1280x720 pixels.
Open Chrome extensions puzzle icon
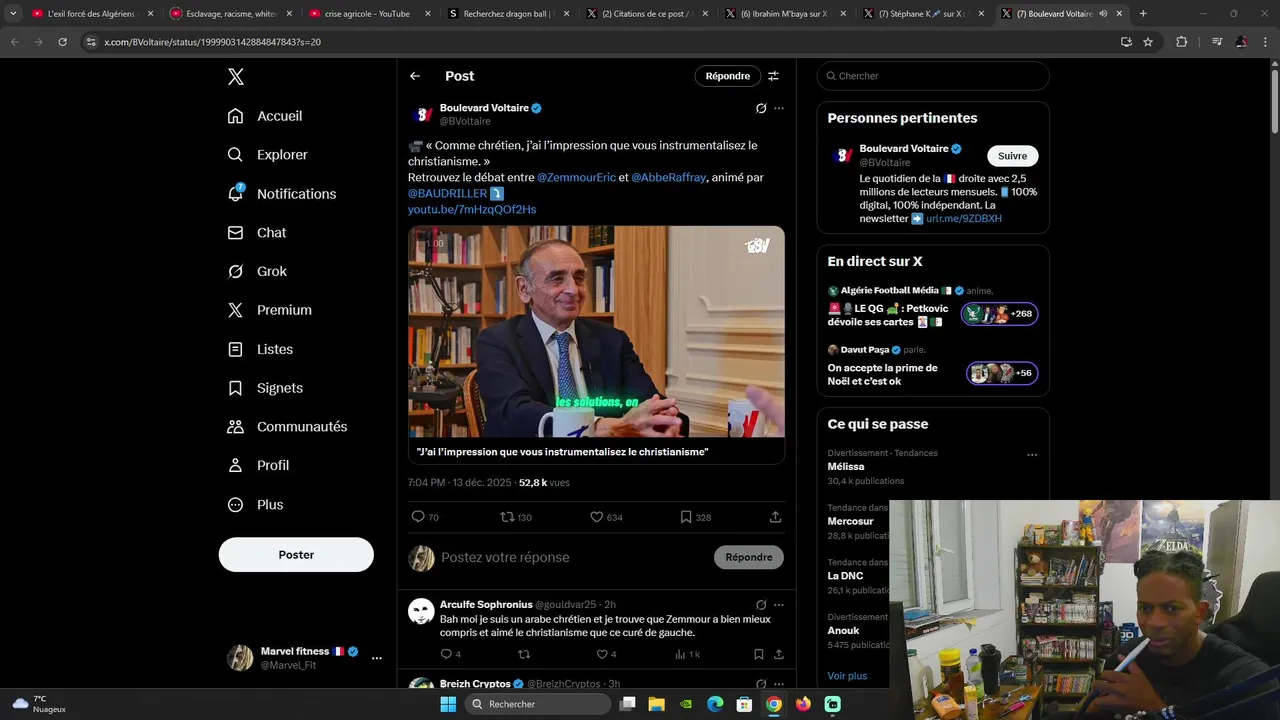[1182, 42]
